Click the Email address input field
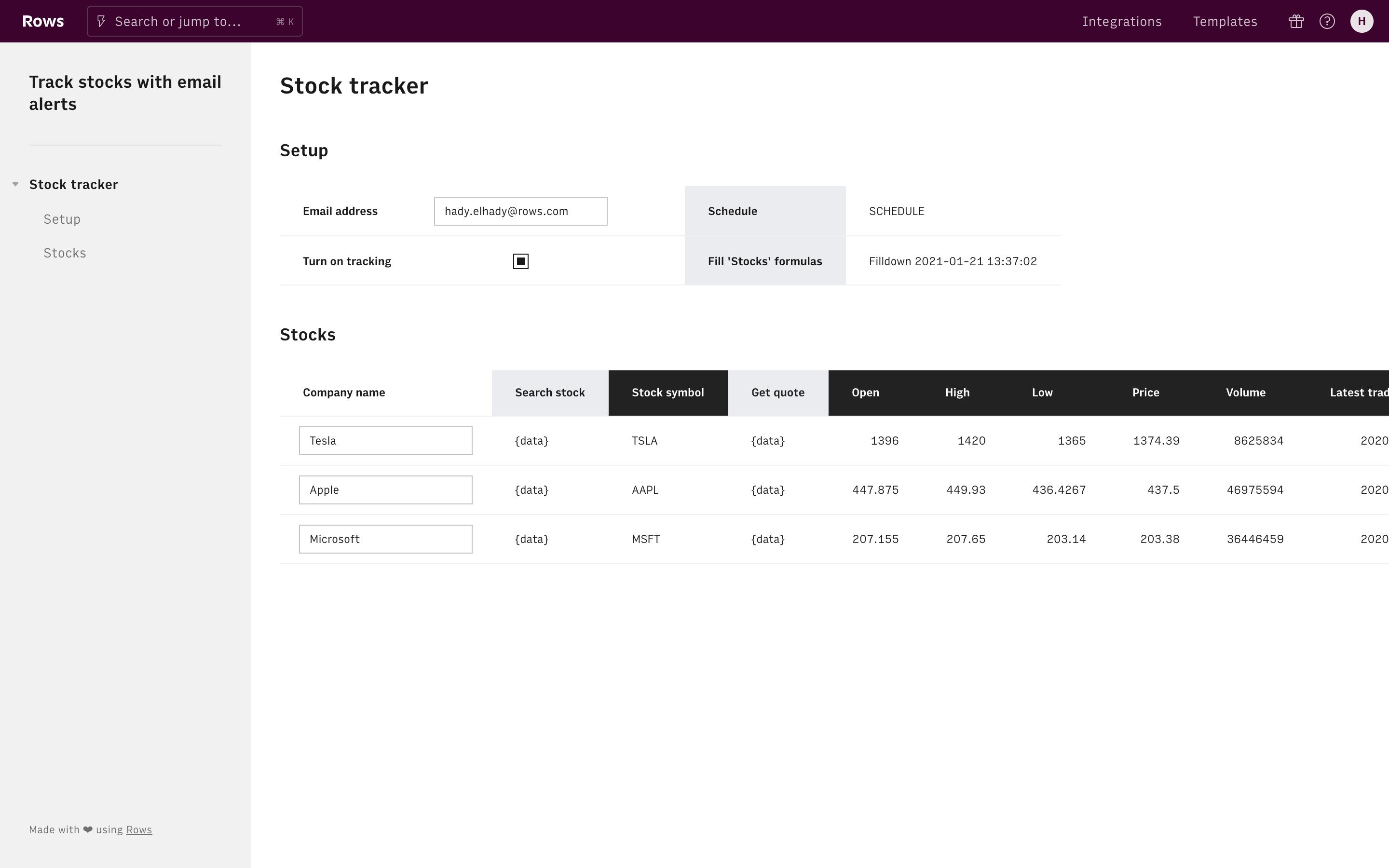 [520, 211]
